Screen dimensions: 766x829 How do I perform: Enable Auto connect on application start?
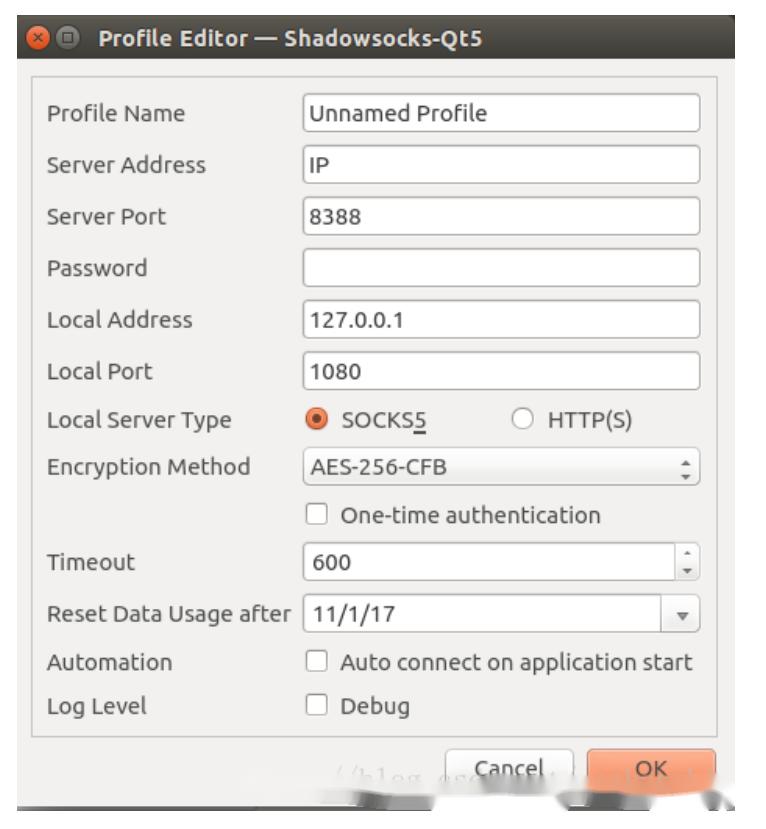316,662
